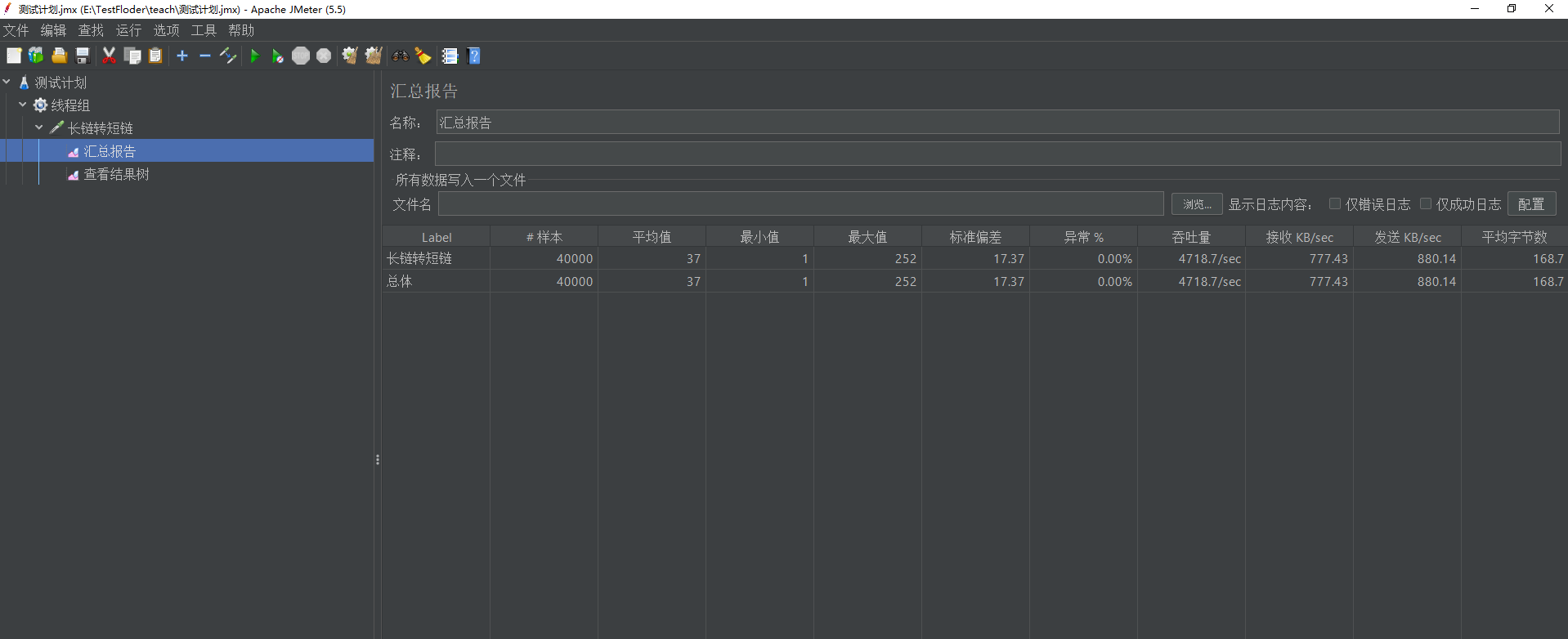The height and width of the screenshot is (639, 1568).
Task: Click the 浏览... browse button
Action: coord(1196,204)
